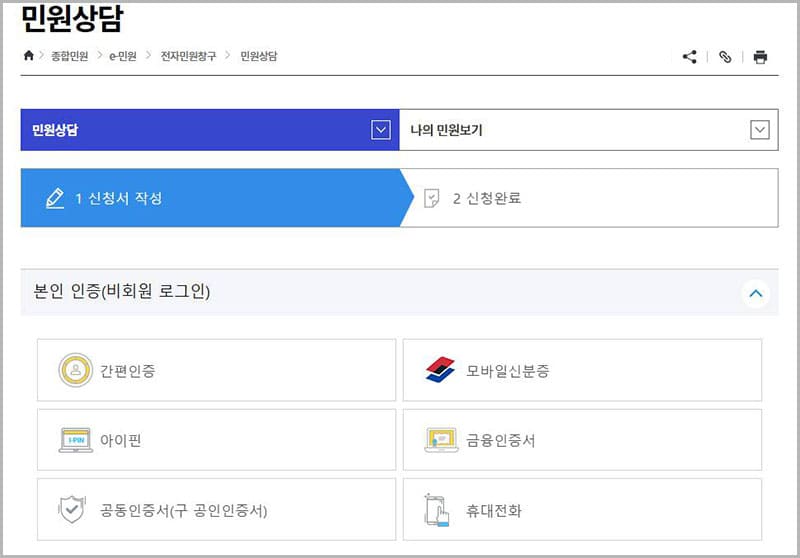Choose 휴대전화 authentication button
Image resolution: width=800 pixels, height=558 pixels.
tap(582, 509)
